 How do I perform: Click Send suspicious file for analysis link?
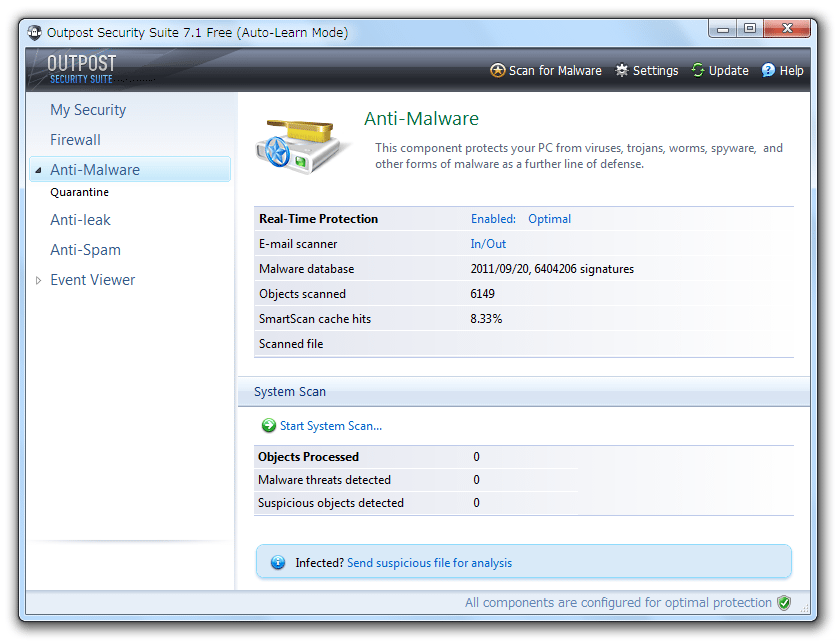click(430, 563)
